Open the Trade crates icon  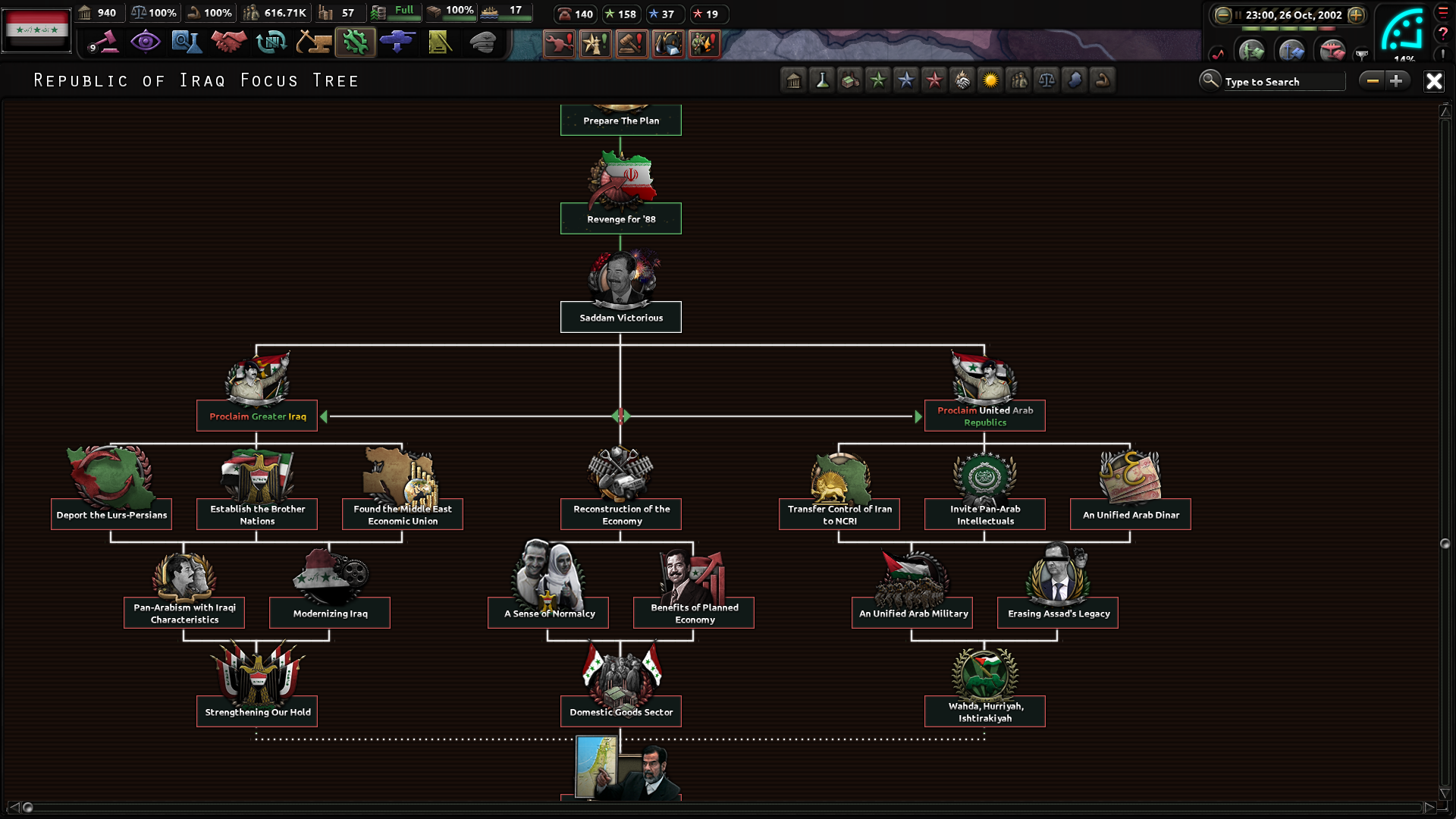[271, 42]
